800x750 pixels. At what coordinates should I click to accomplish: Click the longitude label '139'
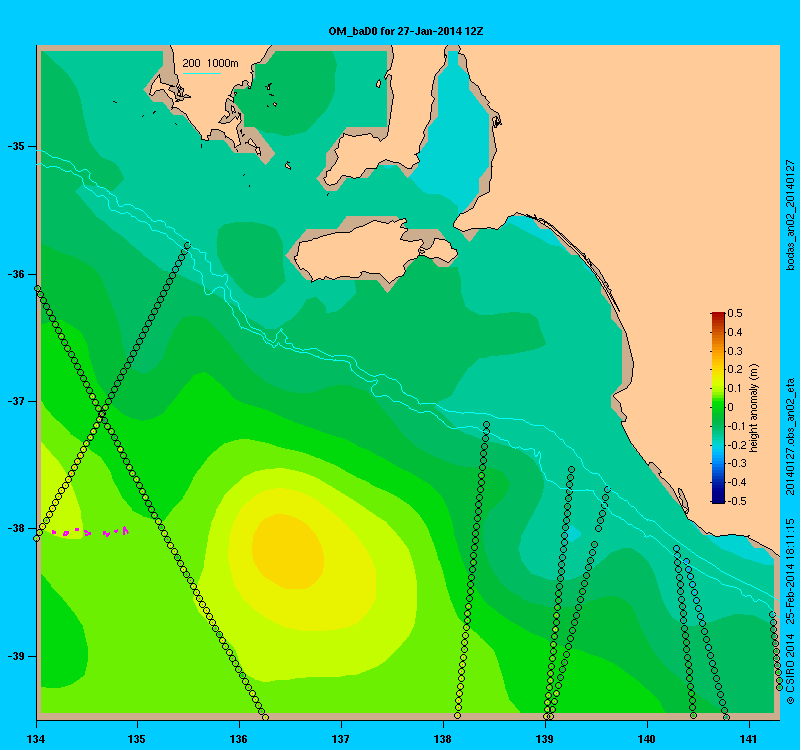(x=545, y=739)
